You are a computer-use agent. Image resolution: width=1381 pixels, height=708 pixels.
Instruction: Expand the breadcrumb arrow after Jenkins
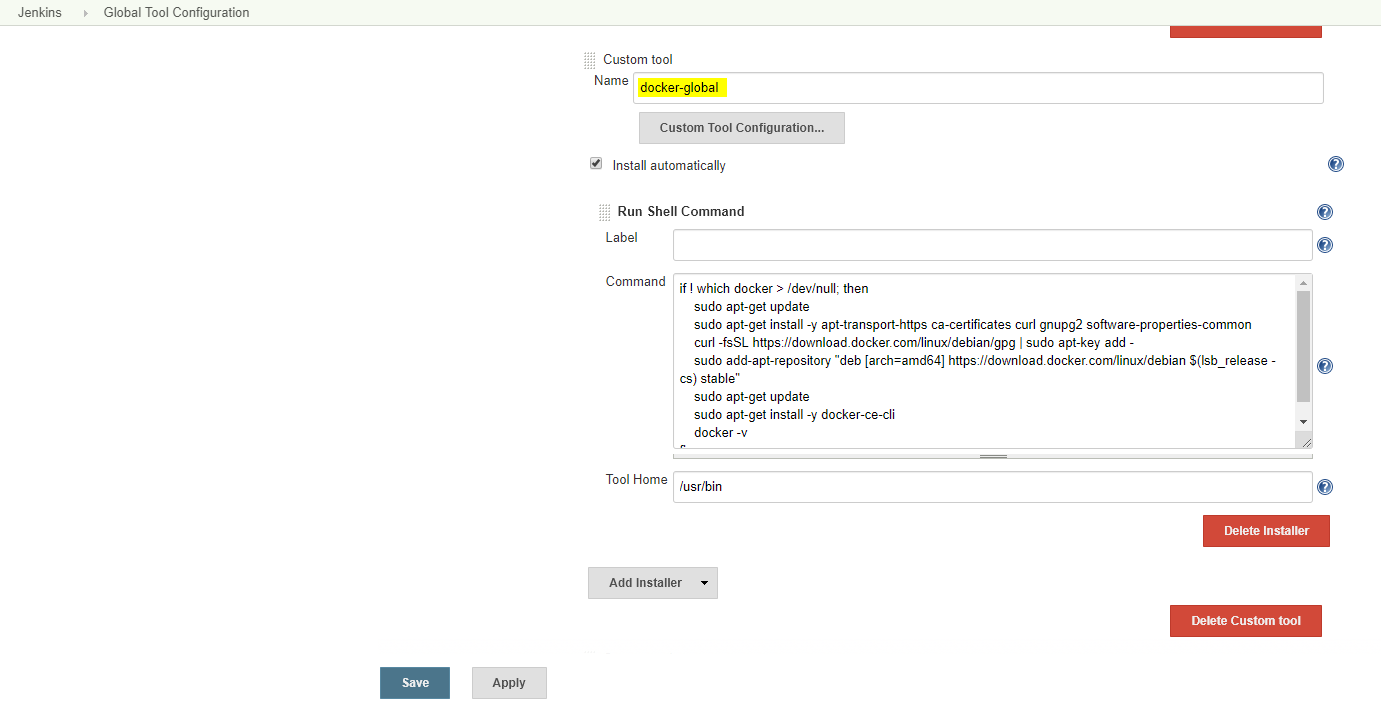point(85,13)
